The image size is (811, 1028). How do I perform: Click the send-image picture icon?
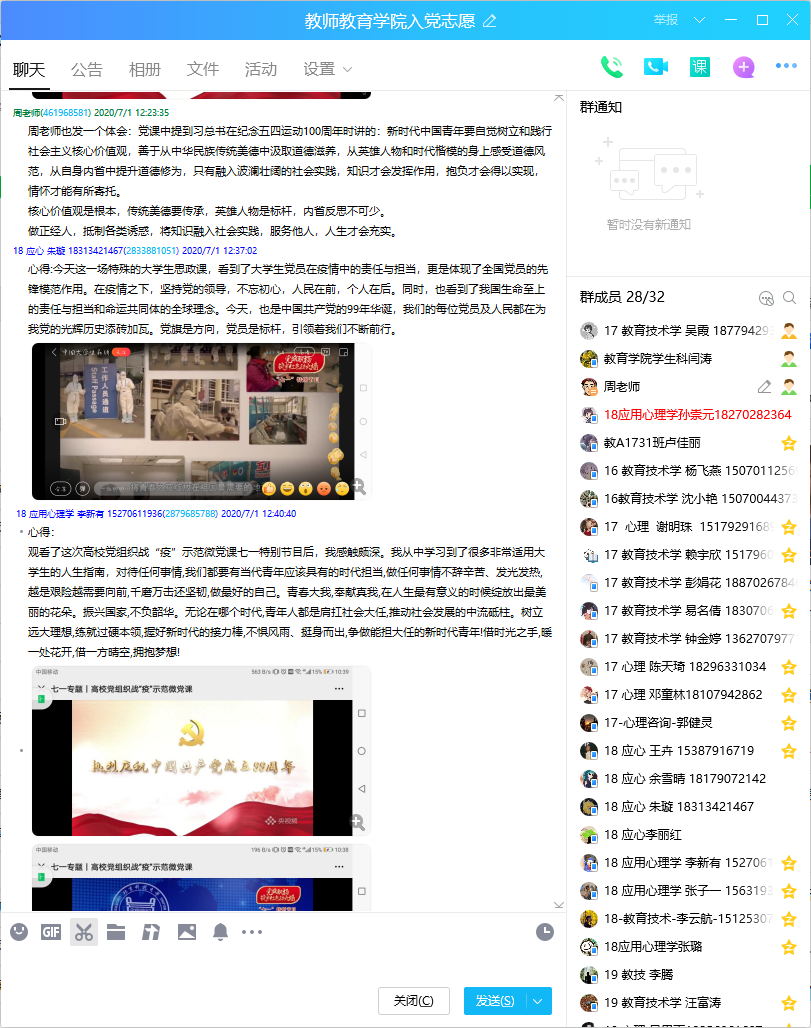click(x=186, y=932)
